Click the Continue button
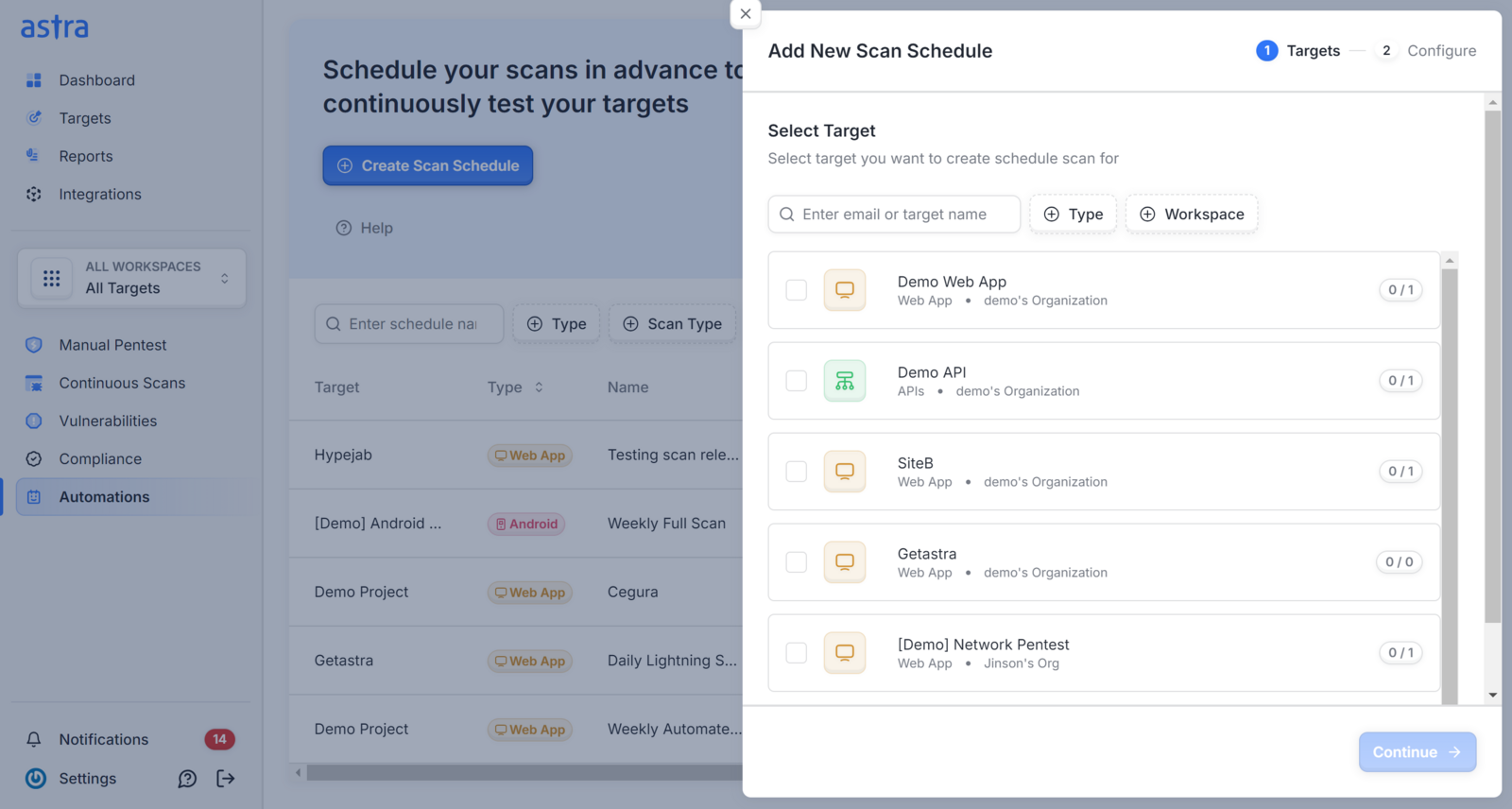 point(1417,752)
